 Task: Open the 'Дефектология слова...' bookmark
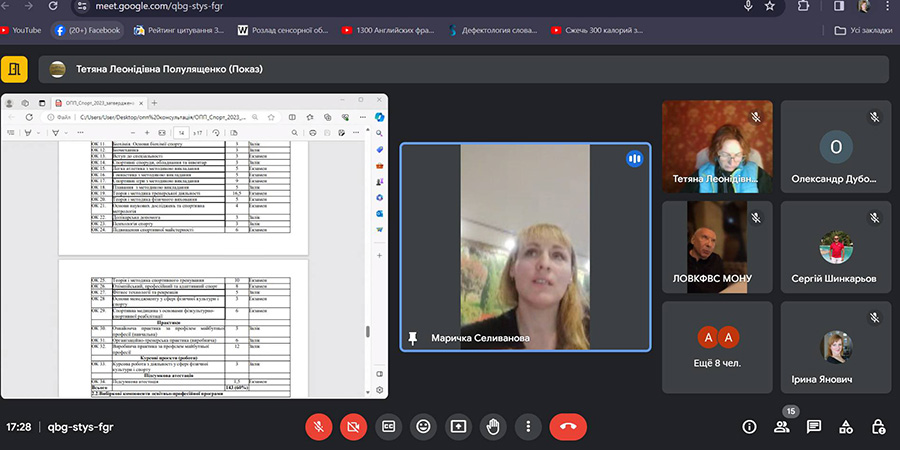[493, 30]
